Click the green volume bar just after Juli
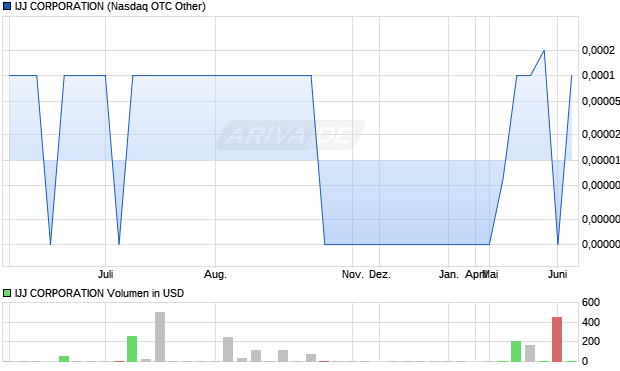The image size is (620, 371). [x=132, y=349]
